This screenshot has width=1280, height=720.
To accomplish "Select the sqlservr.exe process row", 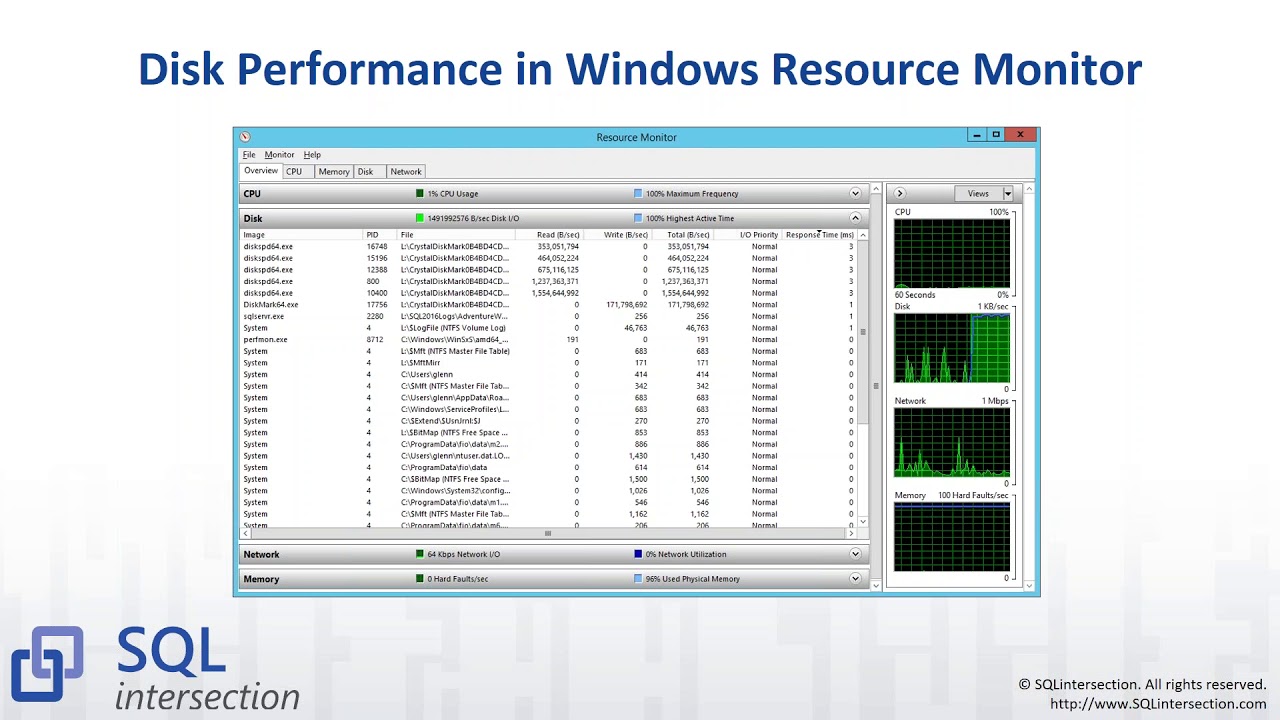I will [x=548, y=317].
